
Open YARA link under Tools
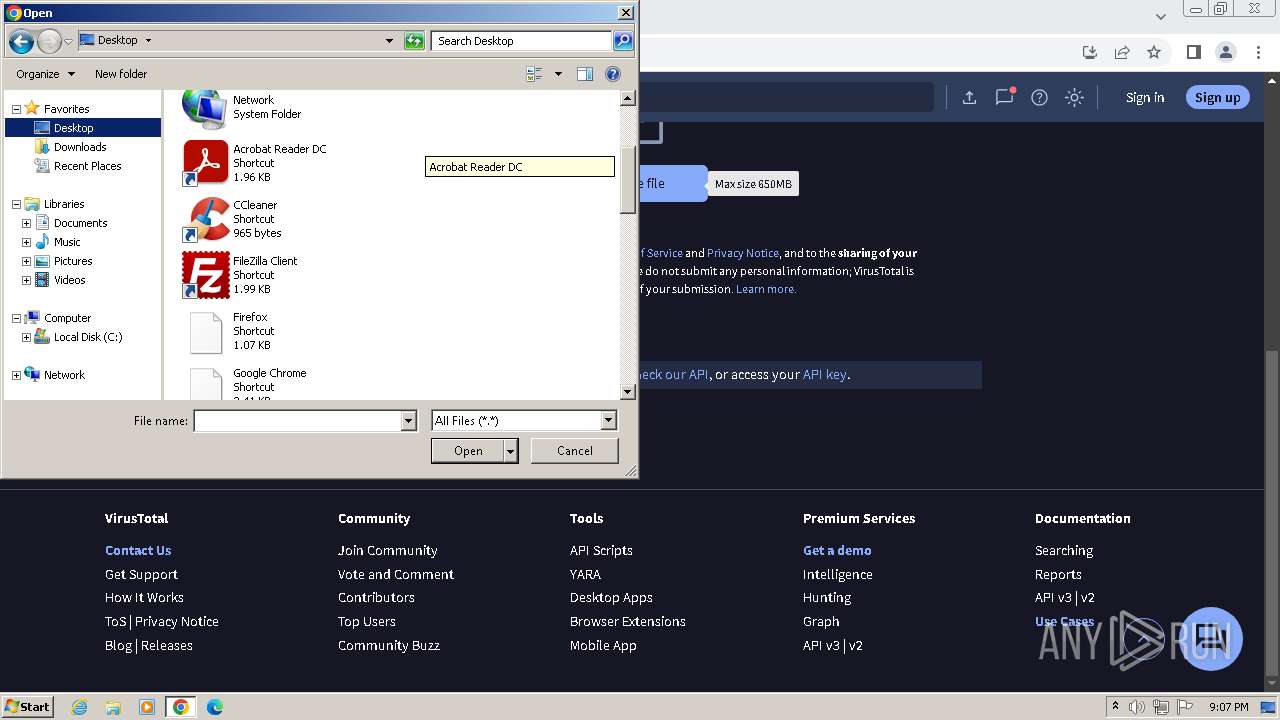[x=585, y=574]
